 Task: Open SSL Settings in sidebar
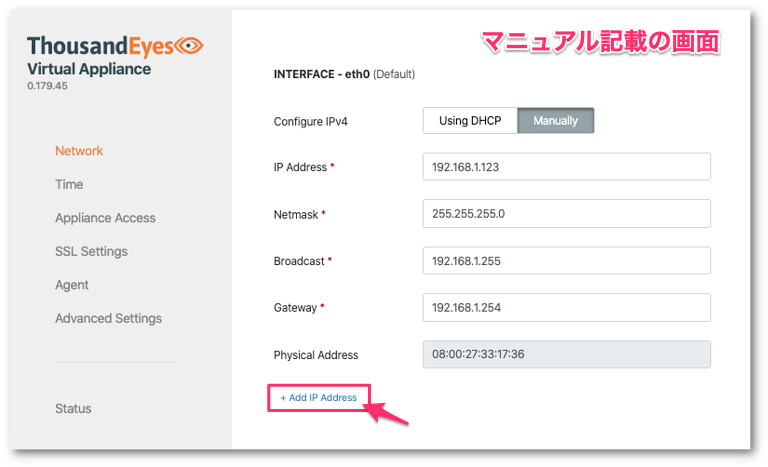(x=91, y=251)
